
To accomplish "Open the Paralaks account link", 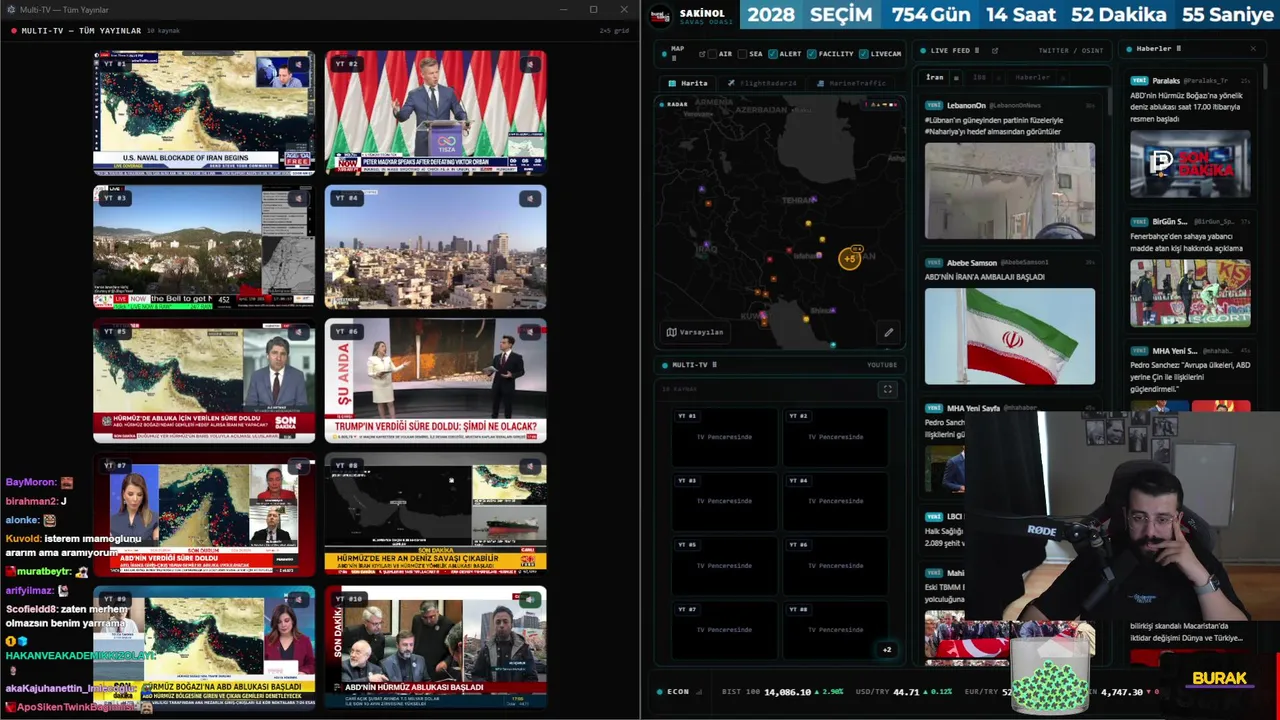I will [x=1166, y=80].
